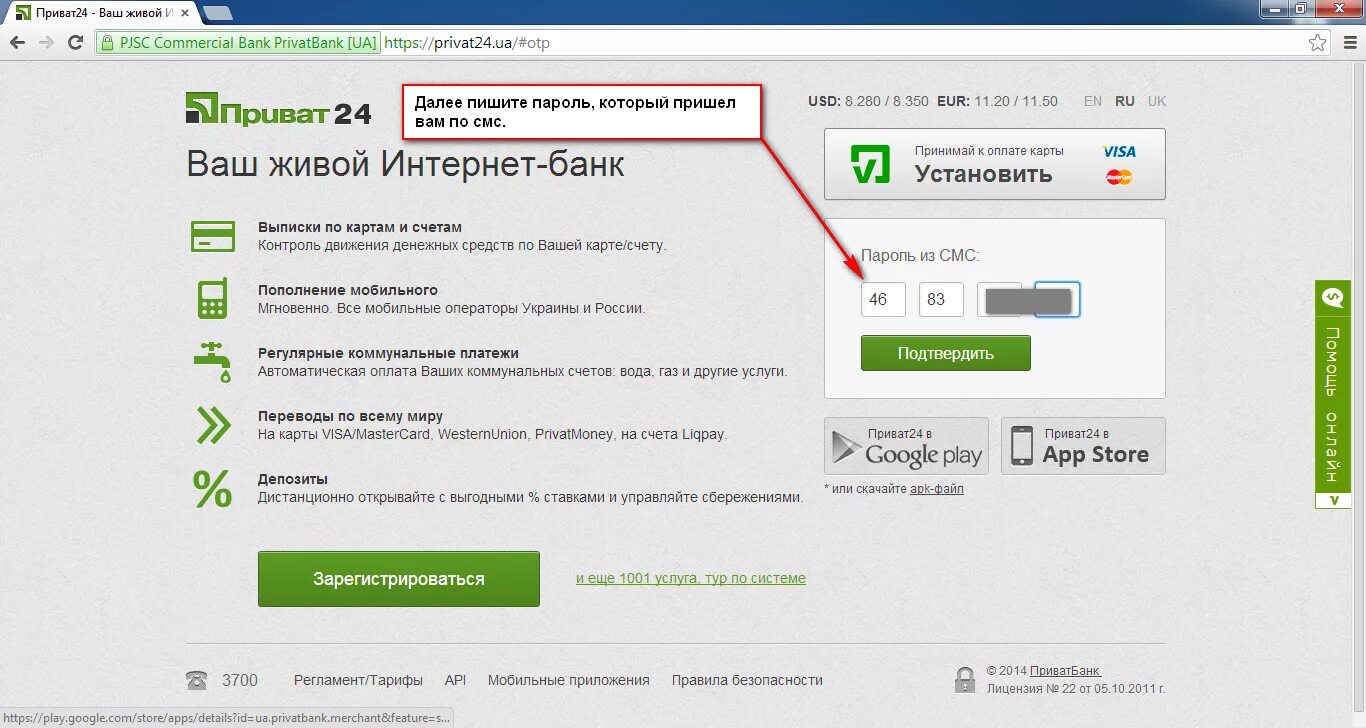Click the double-chevron transfers icon
The image size is (1366, 728).
tap(213, 425)
